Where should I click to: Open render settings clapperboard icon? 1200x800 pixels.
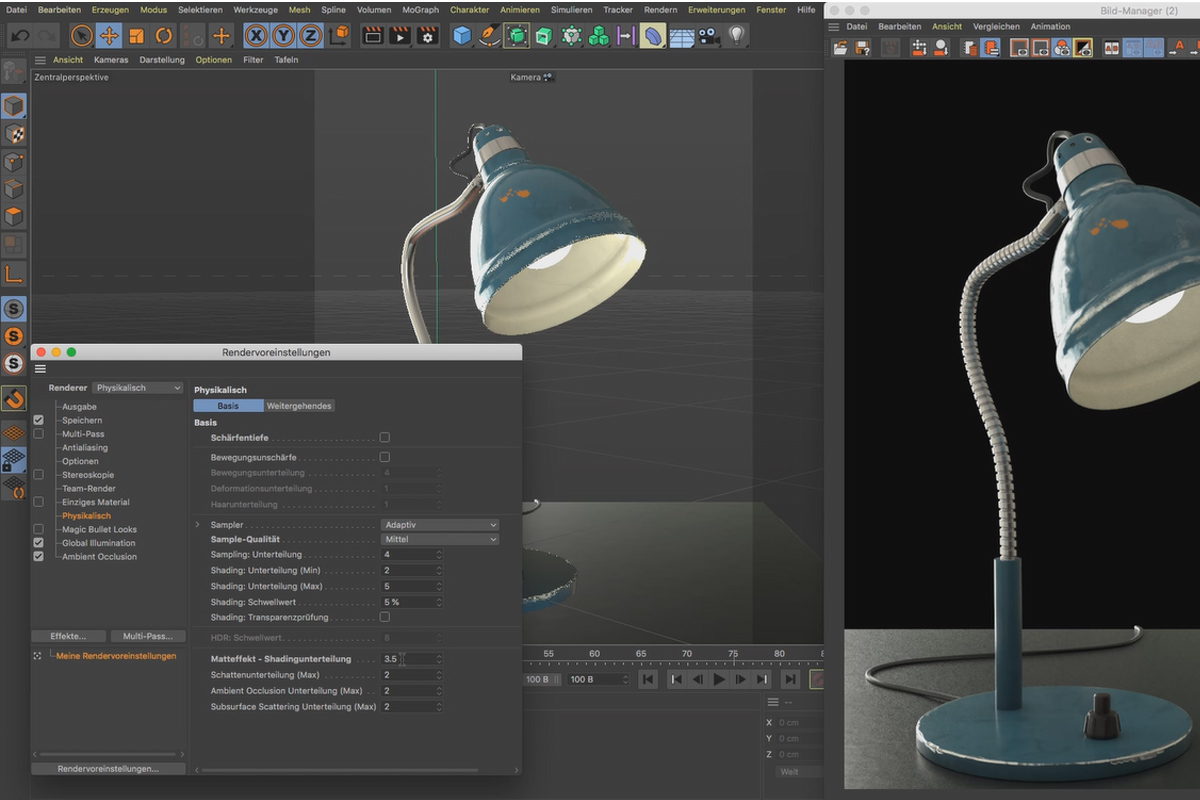tap(427, 36)
